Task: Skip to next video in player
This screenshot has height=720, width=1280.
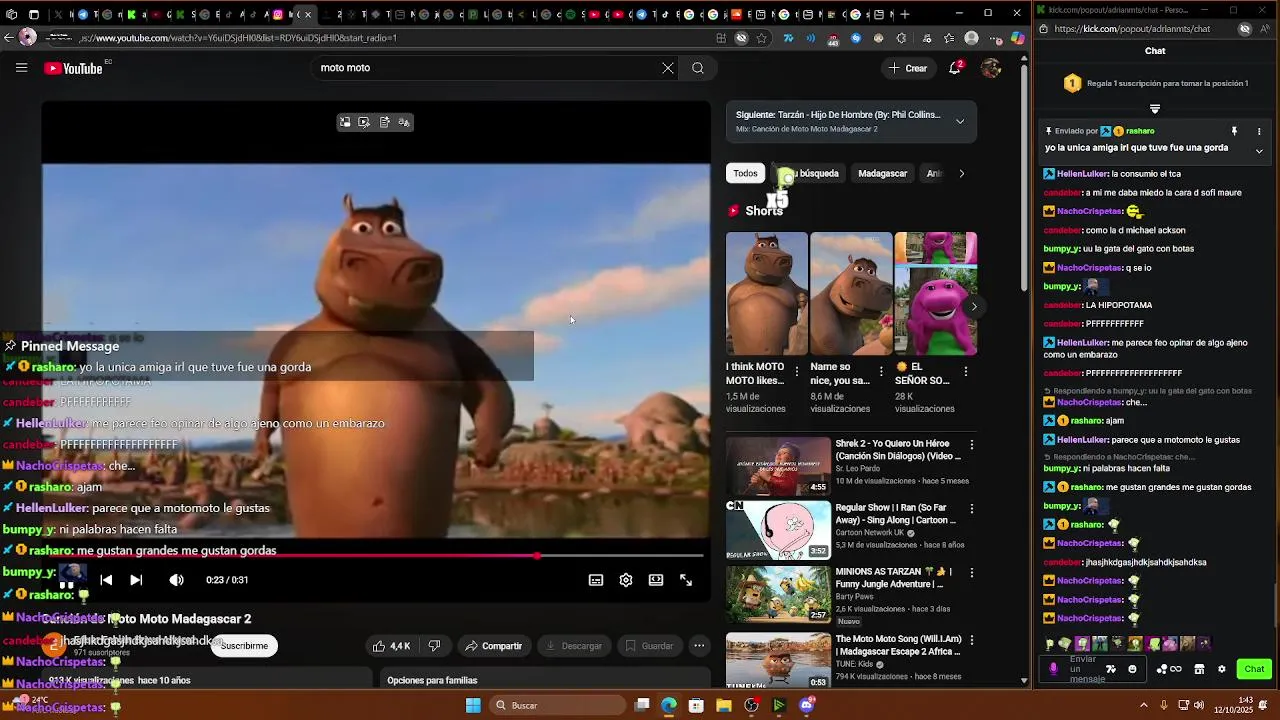Action: pos(136,580)
